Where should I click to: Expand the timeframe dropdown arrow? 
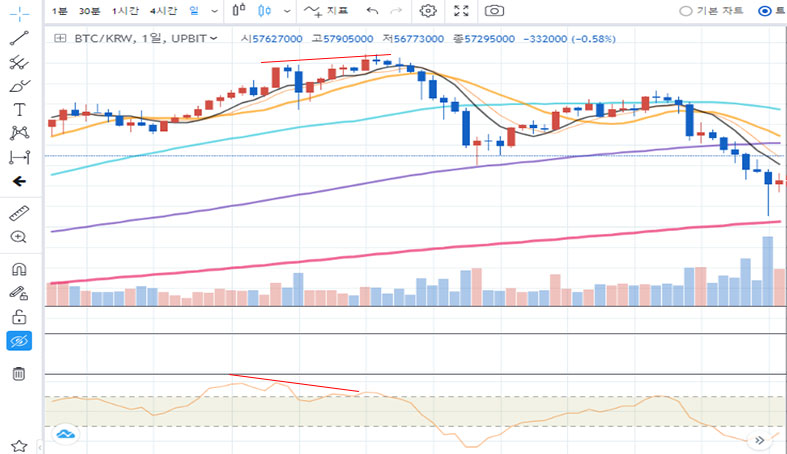214,11
